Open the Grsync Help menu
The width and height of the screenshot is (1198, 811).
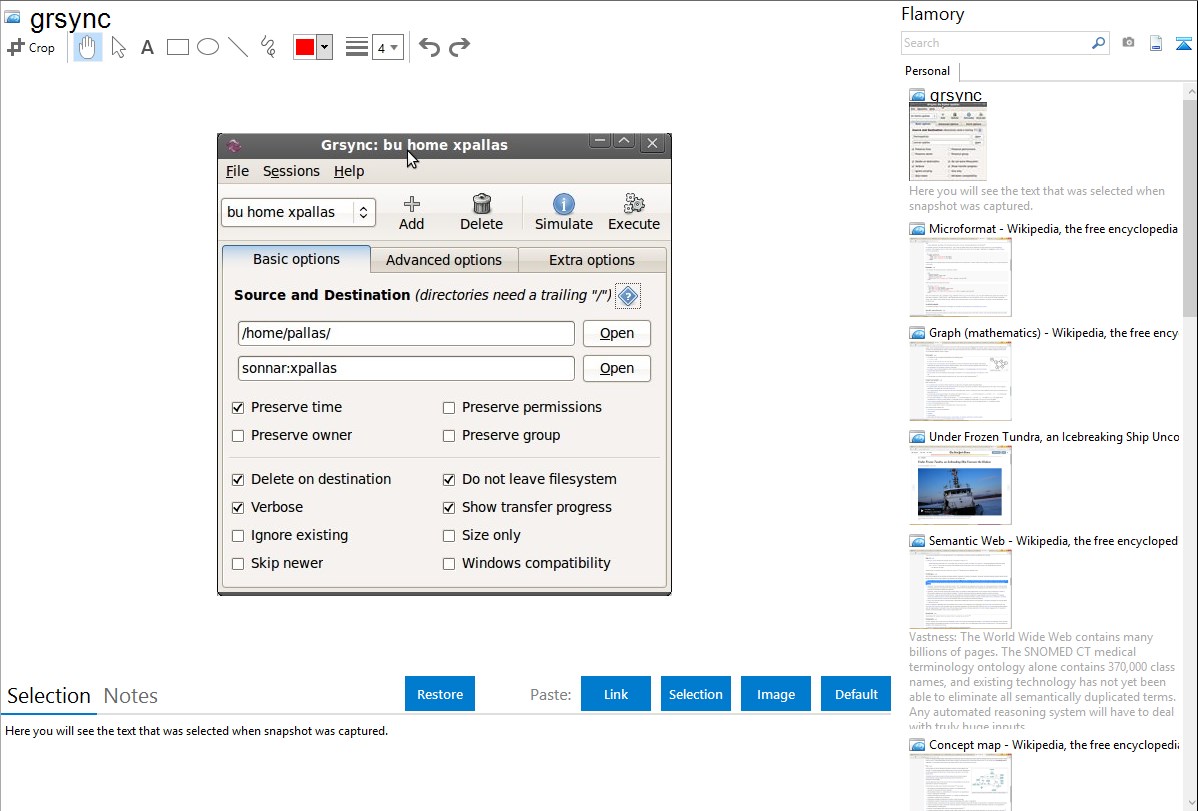click(x=348, y=171)
